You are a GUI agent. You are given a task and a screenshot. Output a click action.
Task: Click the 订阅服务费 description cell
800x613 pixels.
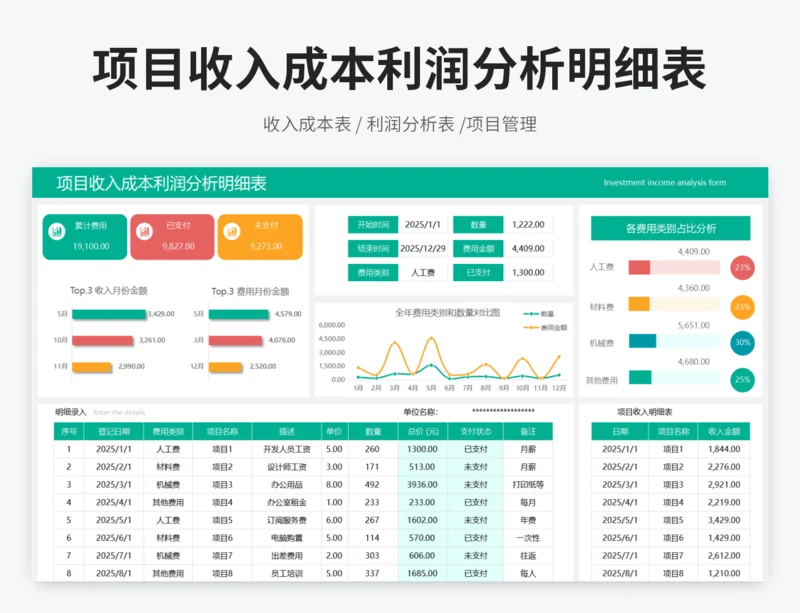[x=287, y=520]
